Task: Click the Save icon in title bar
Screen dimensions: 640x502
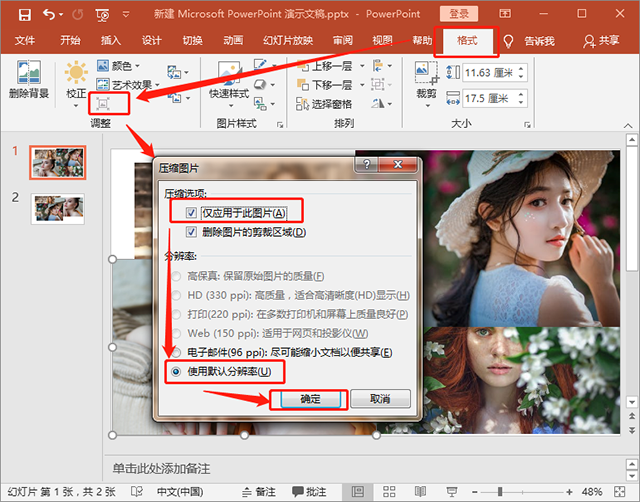Action: pos(24,15)
